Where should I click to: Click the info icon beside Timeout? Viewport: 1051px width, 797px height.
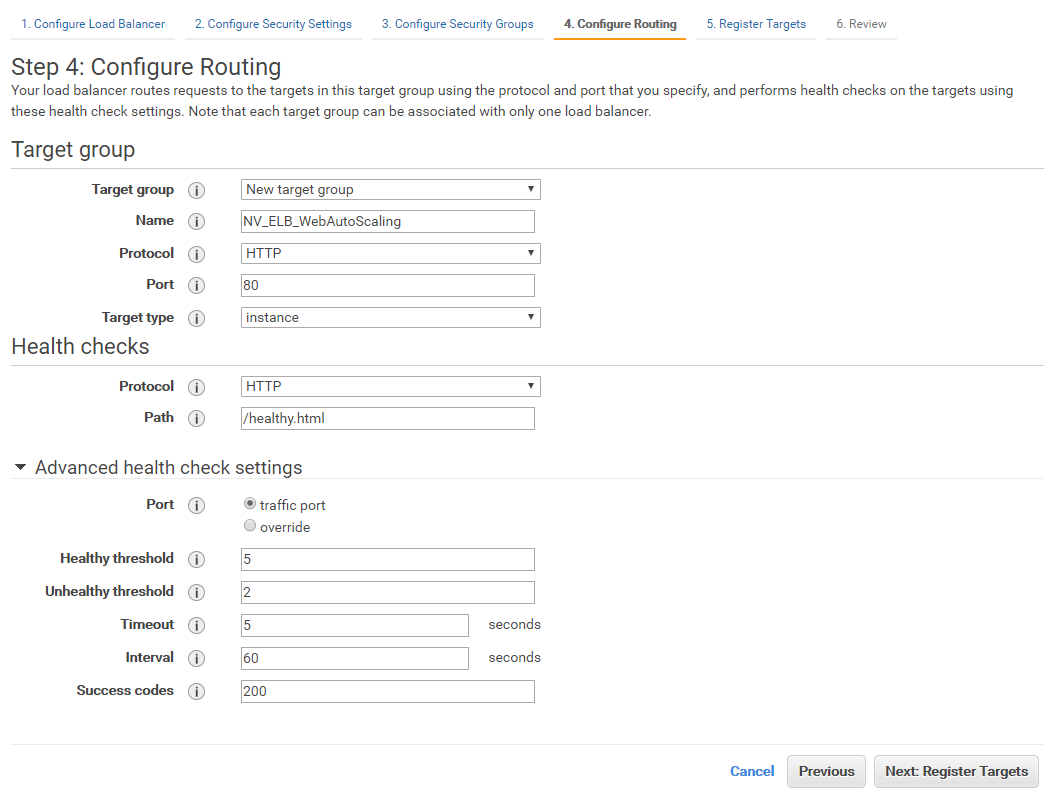click(197, 625)
